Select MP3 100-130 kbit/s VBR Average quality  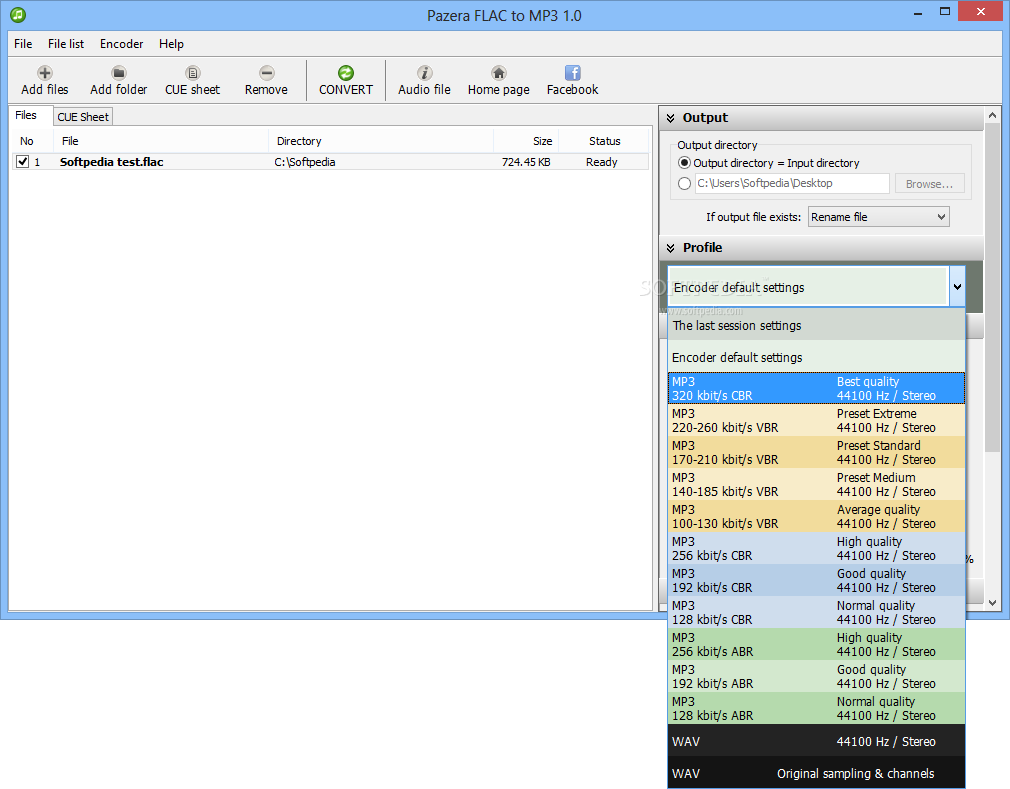816,517
